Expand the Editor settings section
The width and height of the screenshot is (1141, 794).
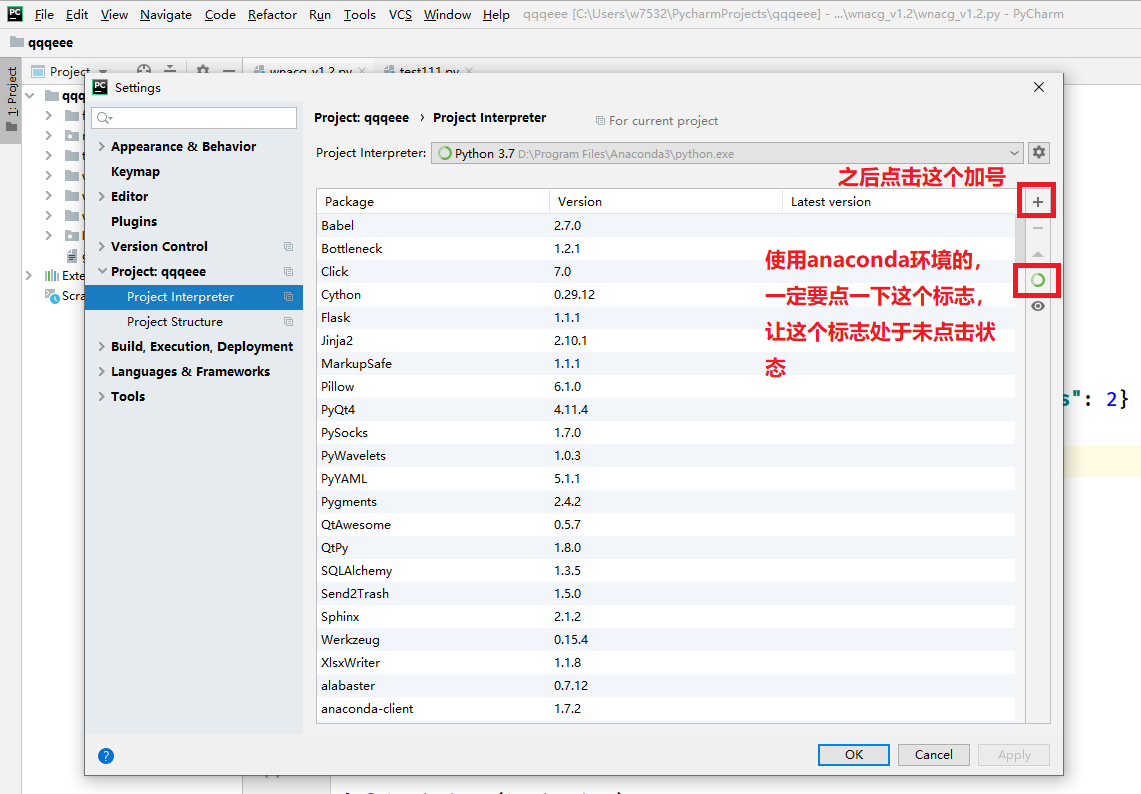(x=102, y=196)
